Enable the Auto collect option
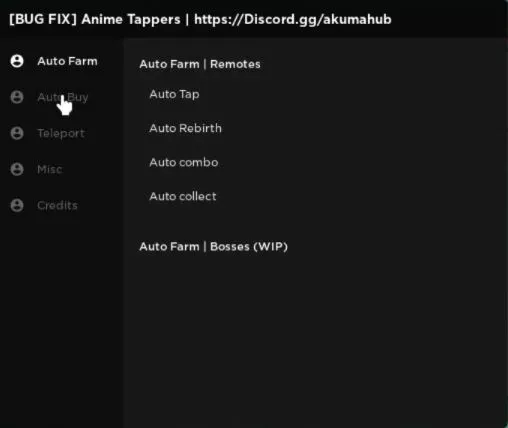The width and height of the screenshot is (508, 428). pos(183,196)
